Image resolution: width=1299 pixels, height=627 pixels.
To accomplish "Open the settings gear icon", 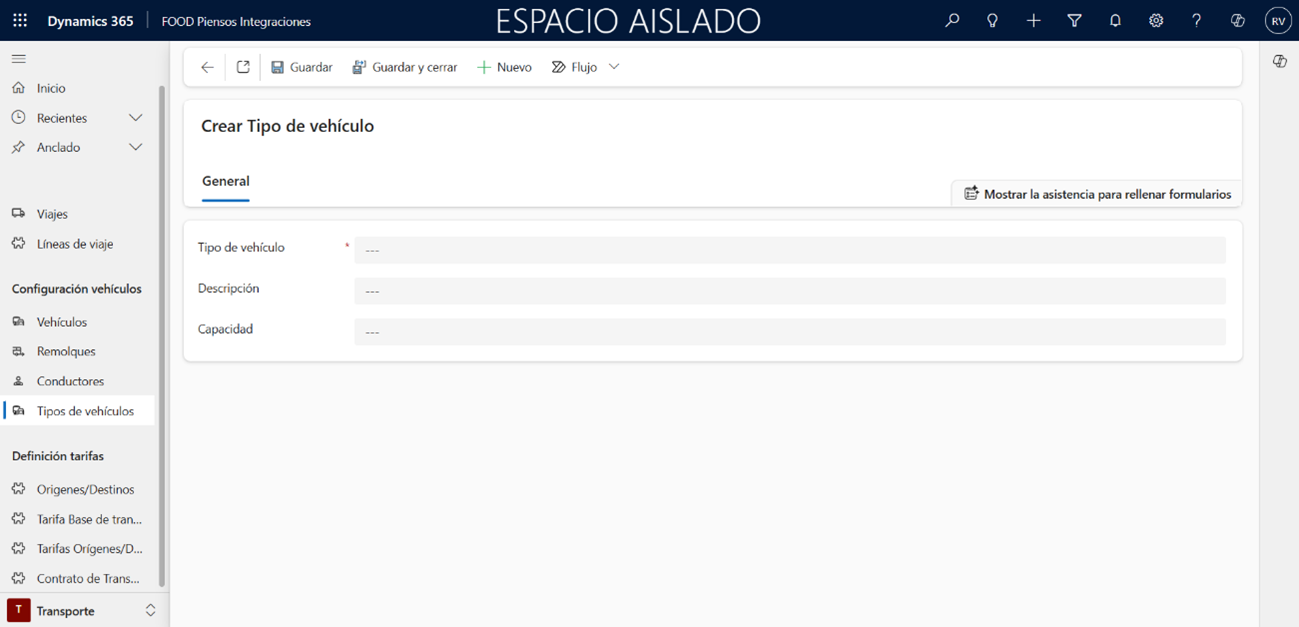I will (x=1156, y=21).
